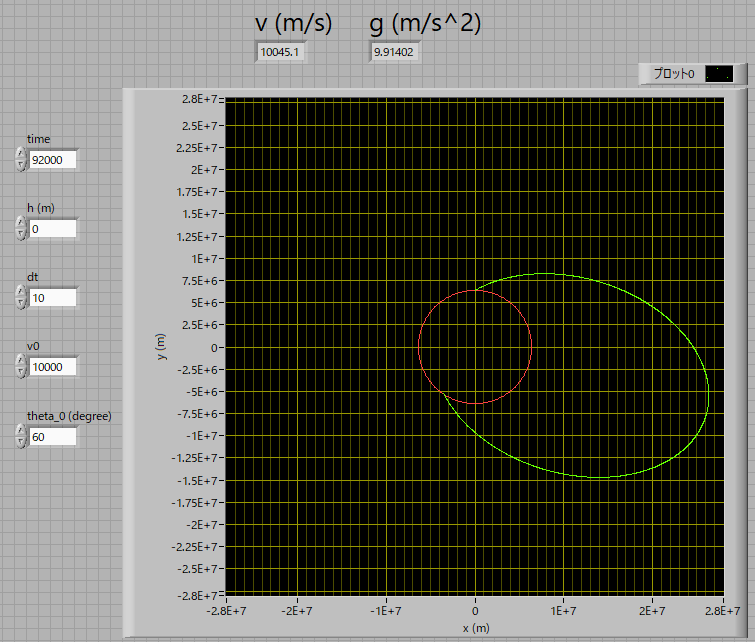
Task: Click the red circle outline in plot
Action: point(532,347)
